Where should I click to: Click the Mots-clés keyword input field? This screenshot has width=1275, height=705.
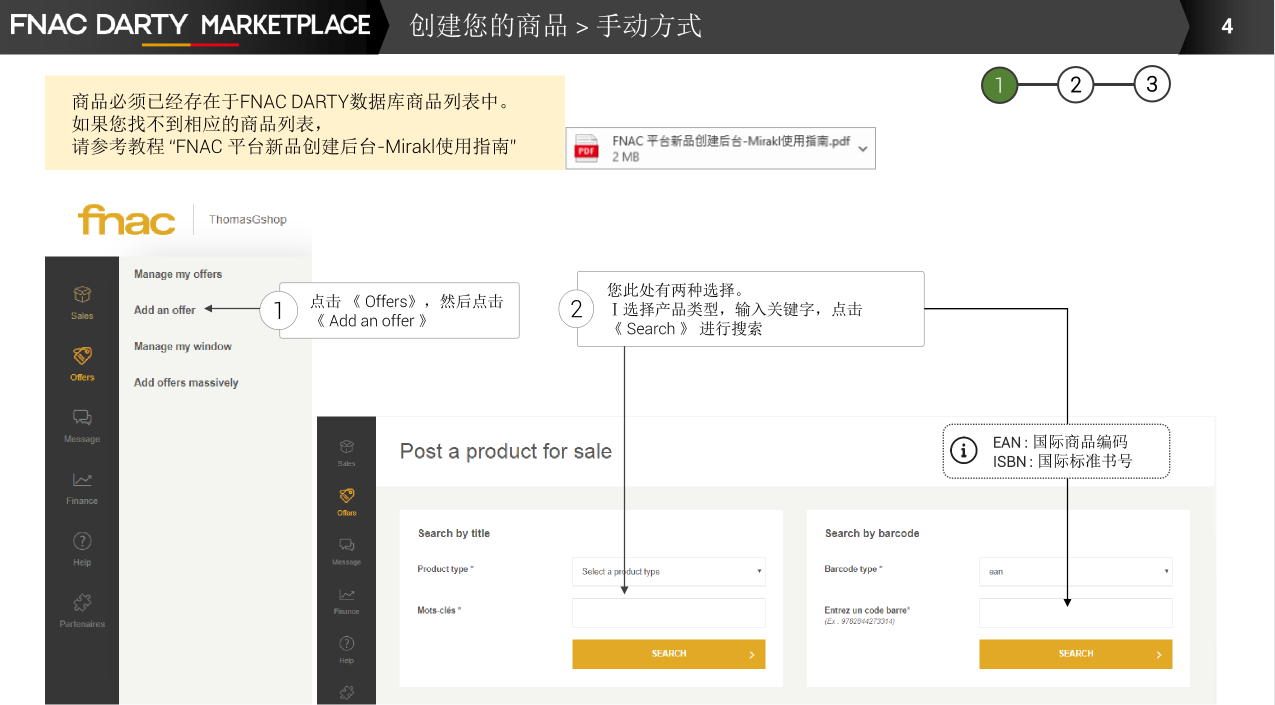pos(669,613)
